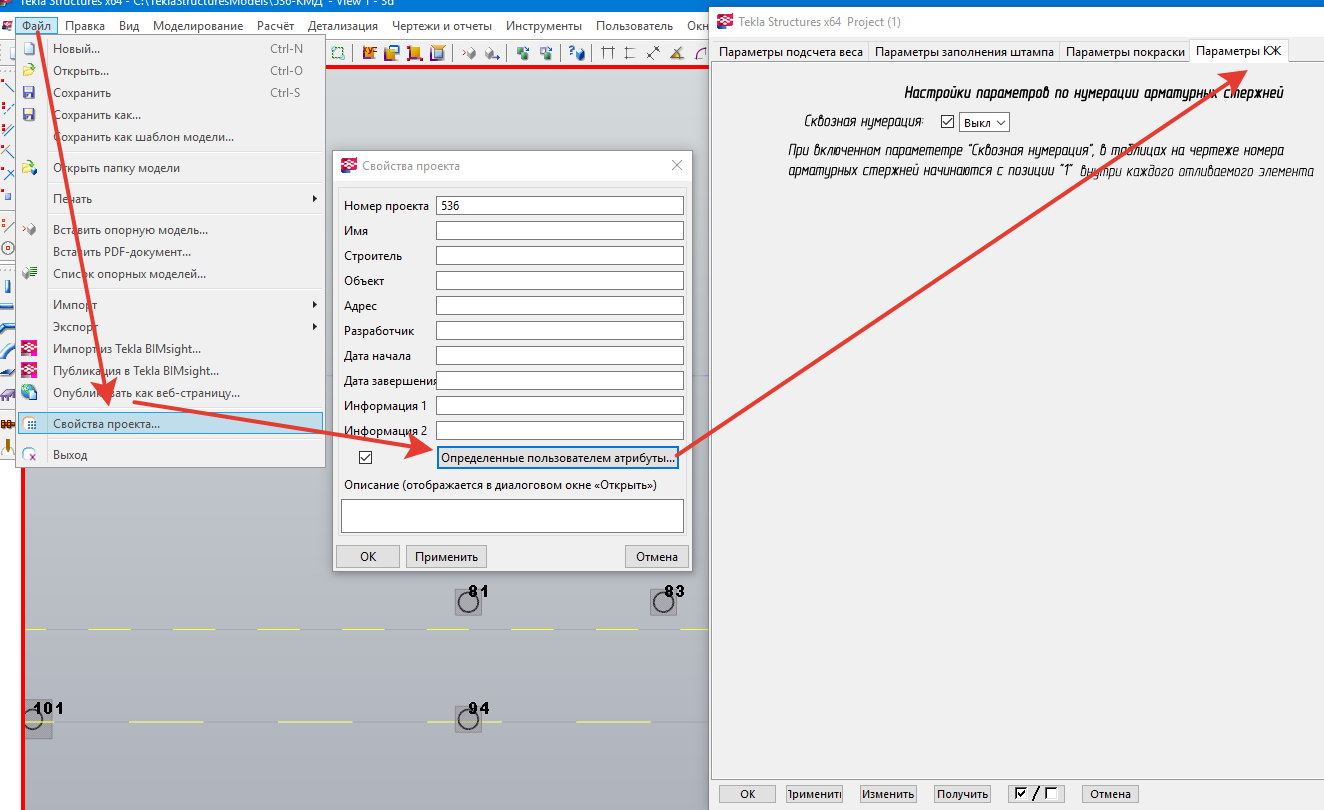Click the Адрес input field
Viewport: 1324px width, 810px height.
pos(560,306)
